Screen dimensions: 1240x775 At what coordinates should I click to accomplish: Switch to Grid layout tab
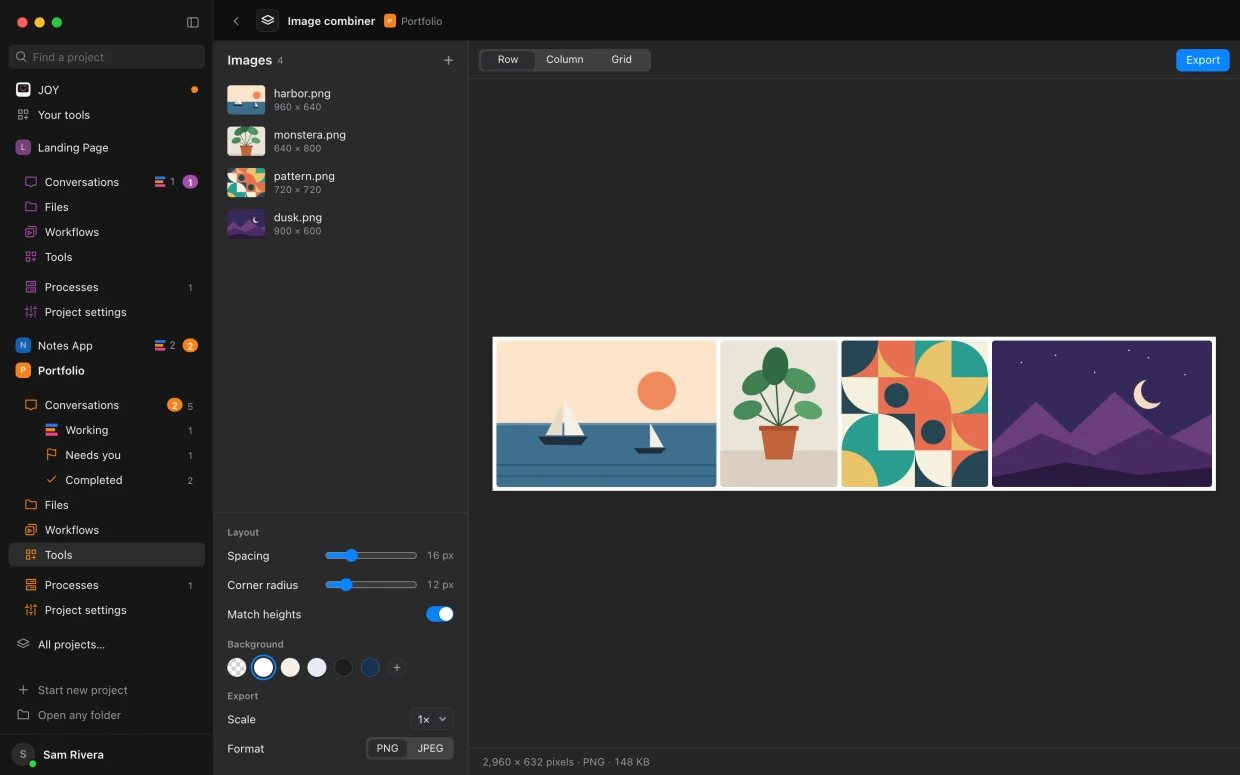(622, 60)
